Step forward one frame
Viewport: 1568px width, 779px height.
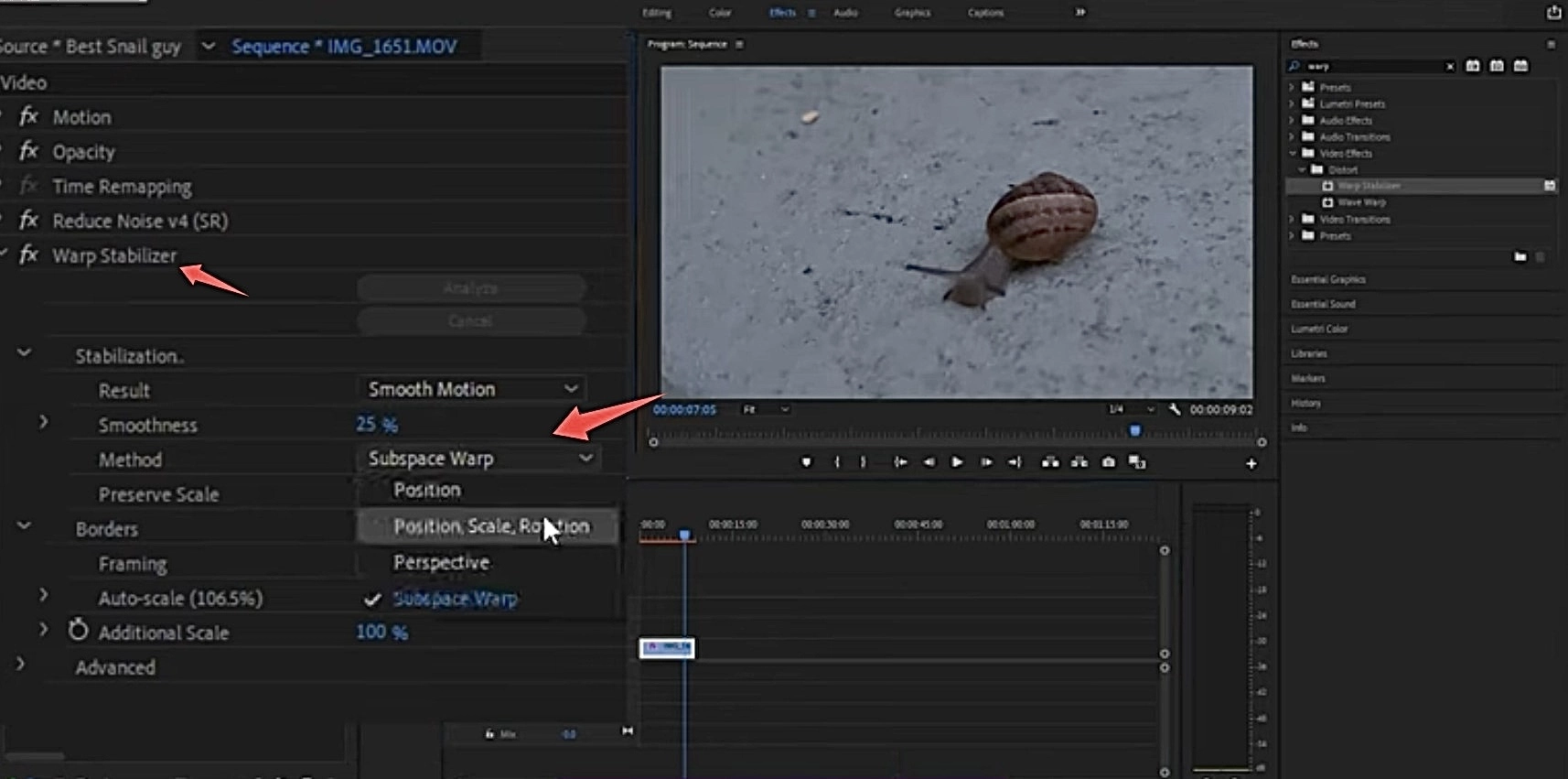[x=986, y=462]
